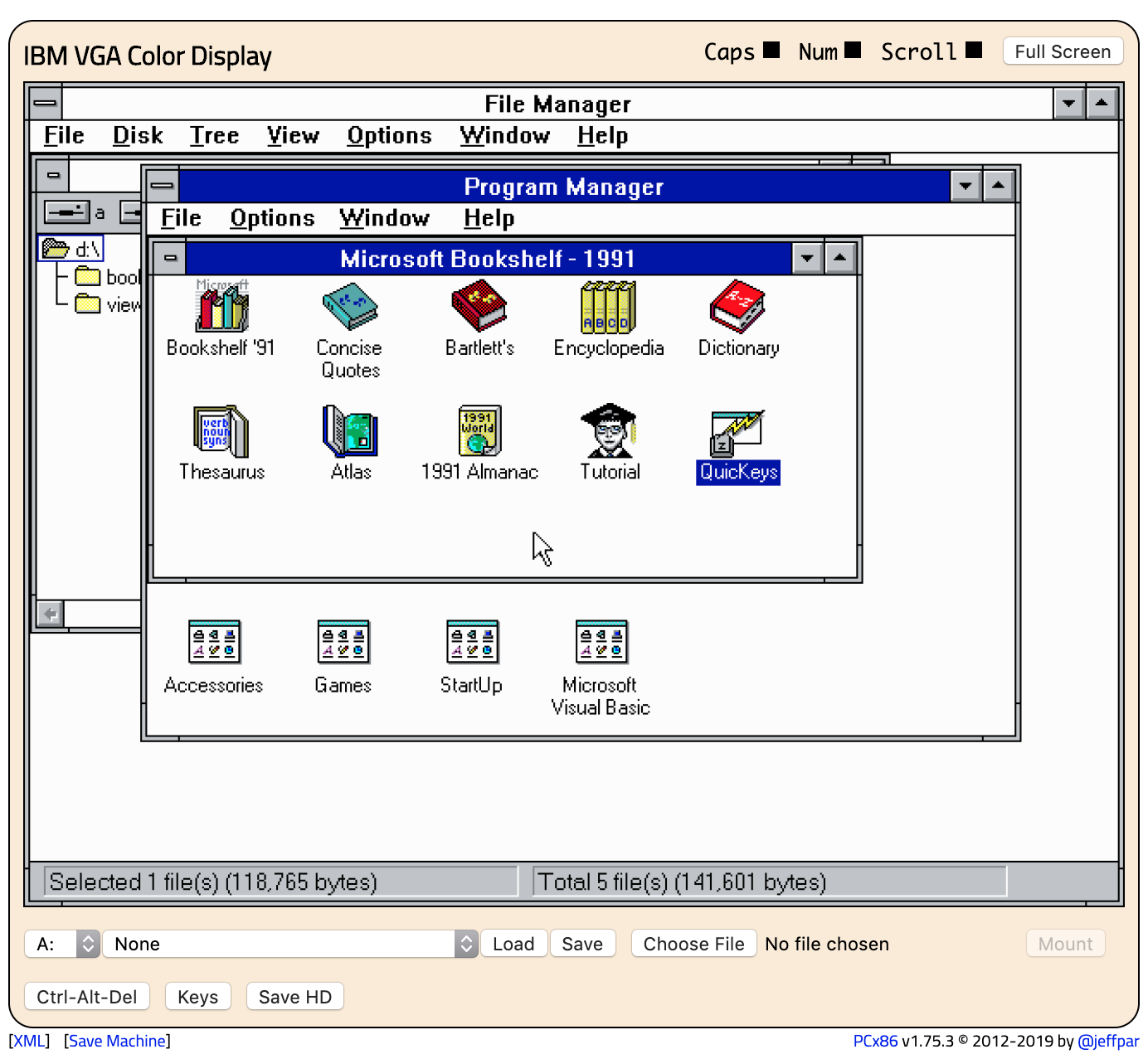Open the @jeffpar link
This screenshot has height=1059, width=1148.
(1108, 1041)
